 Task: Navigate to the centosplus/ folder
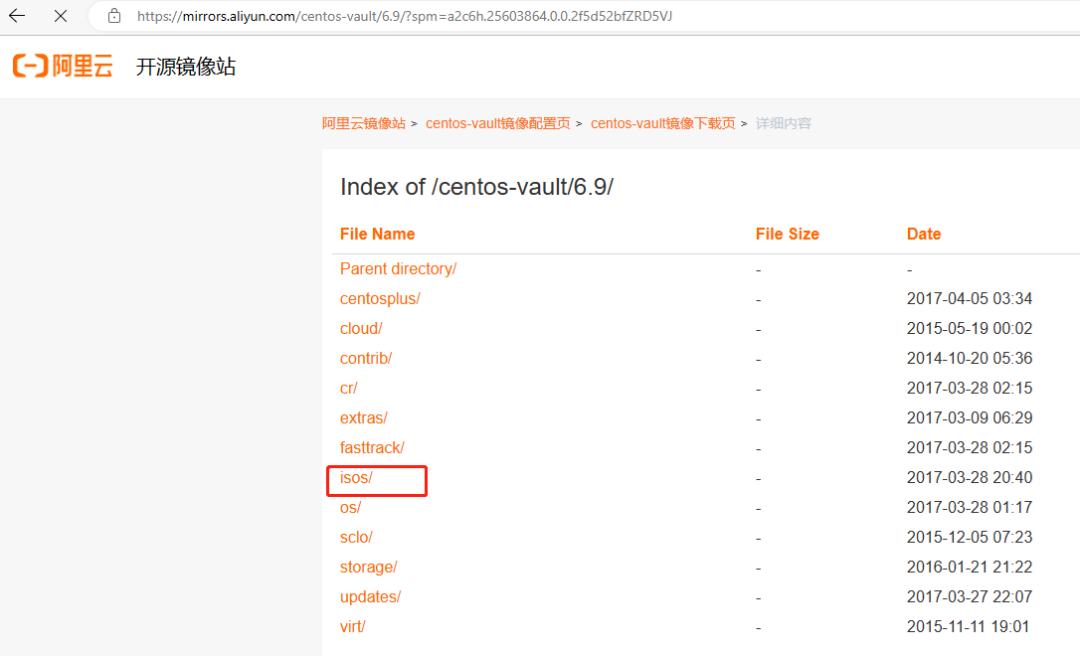[379, 298]
